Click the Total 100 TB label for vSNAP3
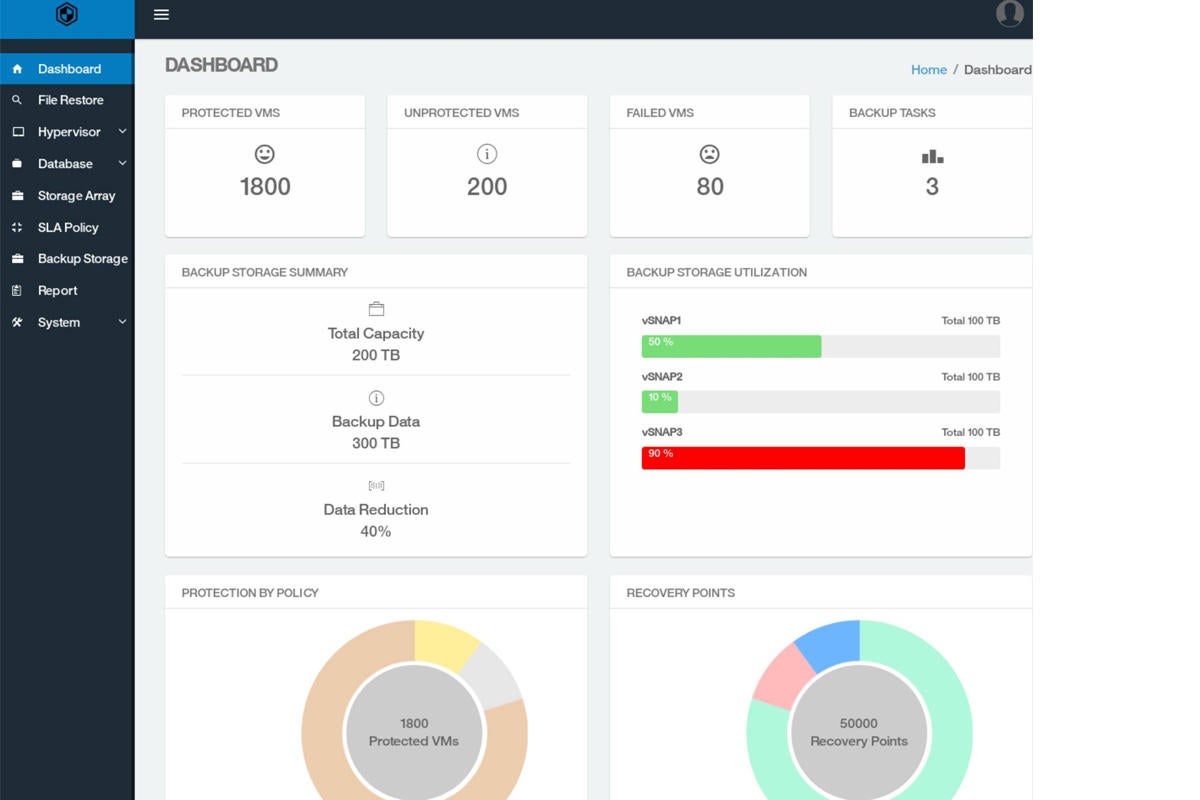Image resolution: width=1200 pixels, height=800 pixels. pos(971,432)
